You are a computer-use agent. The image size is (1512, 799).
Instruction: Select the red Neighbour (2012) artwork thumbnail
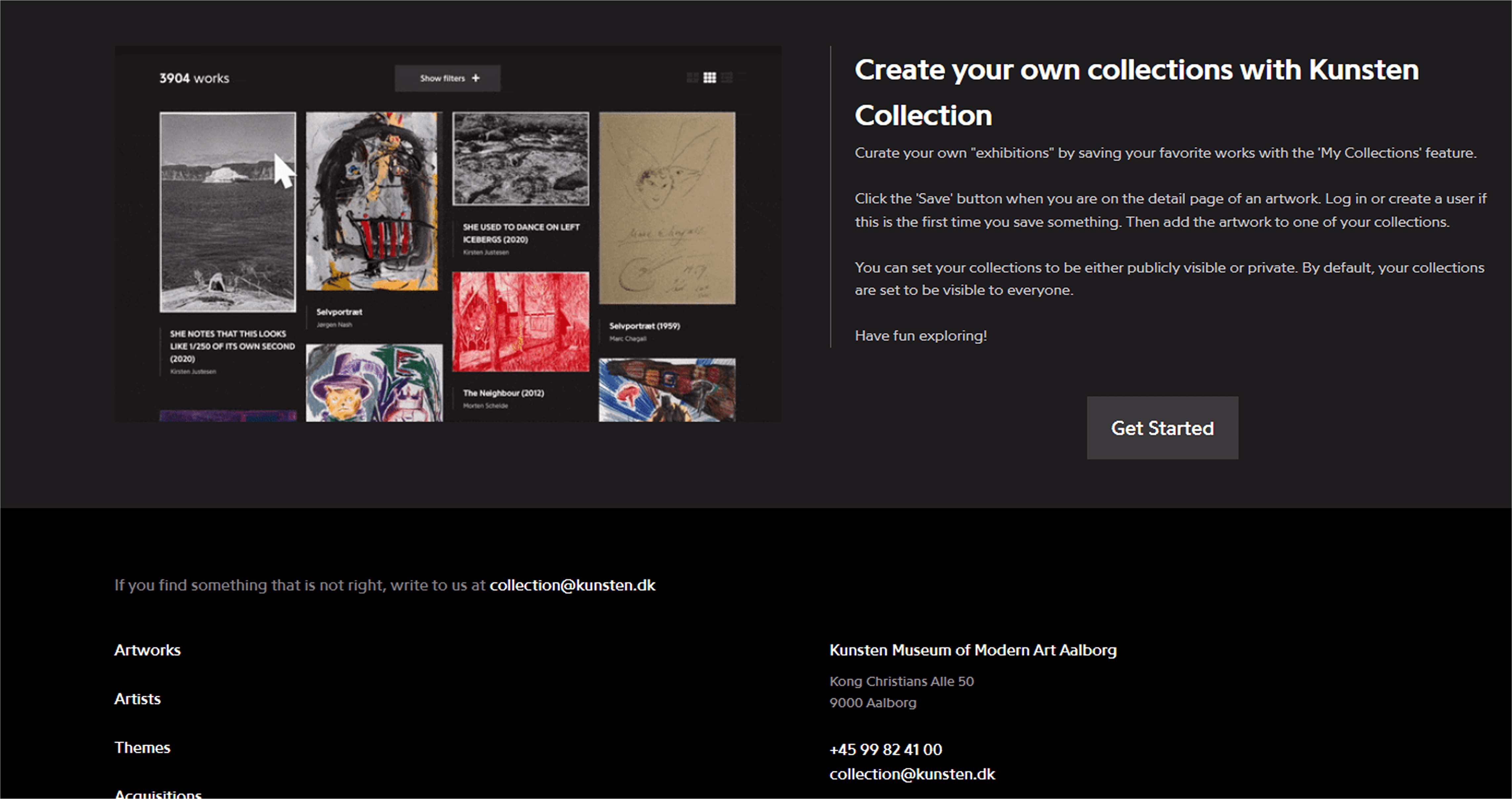tap(521, 322)
